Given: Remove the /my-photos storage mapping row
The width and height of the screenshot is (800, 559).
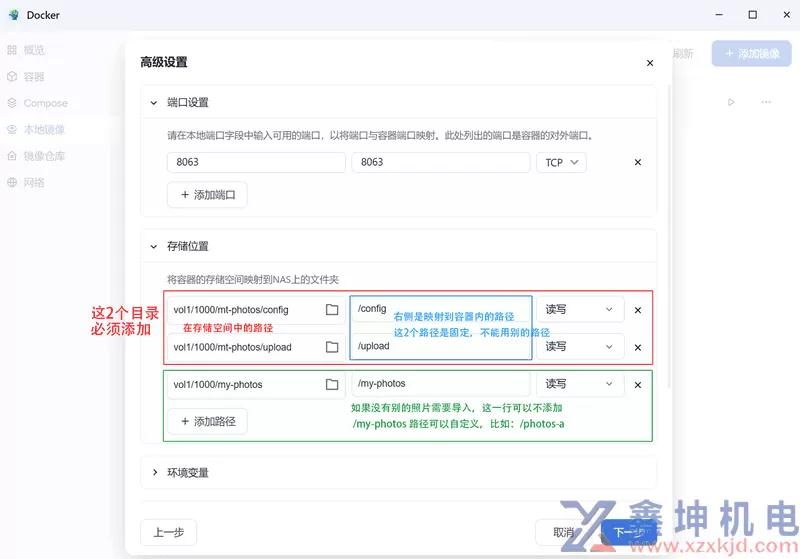Looking at the screenshot, I should coord(638,385).
